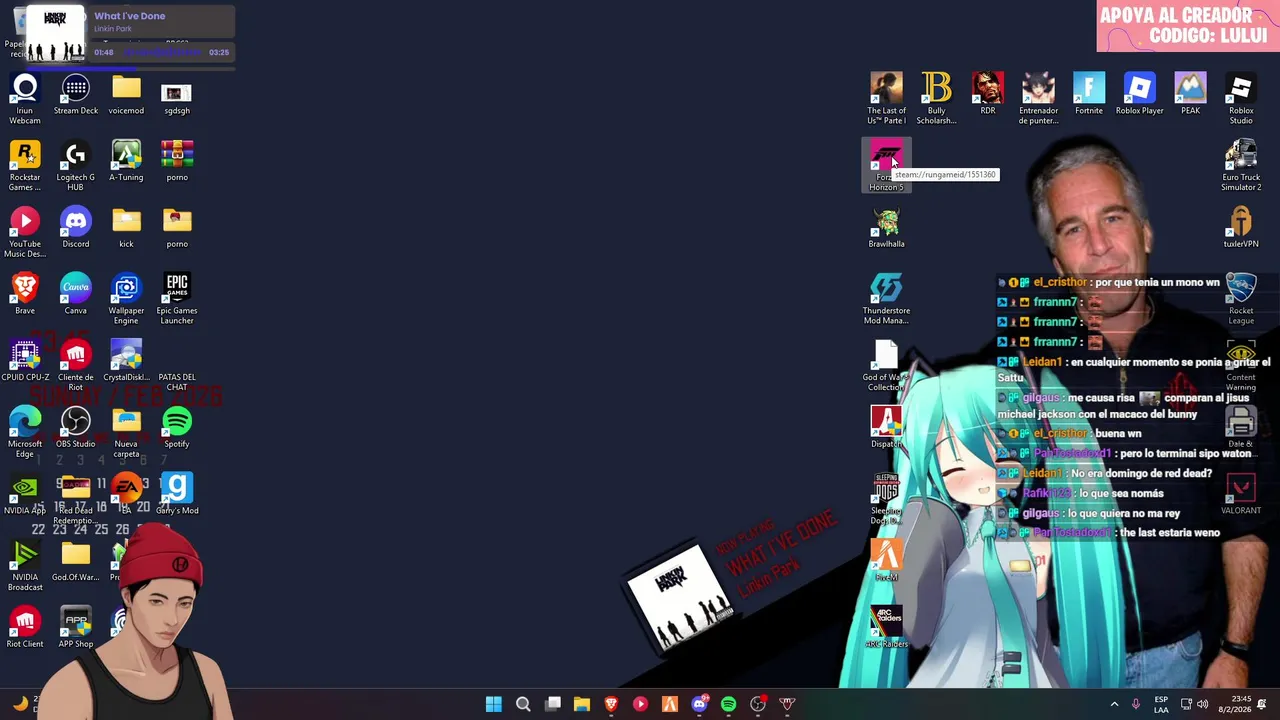Open Entrenador de puntería shortcut
This screenshot has height=720, width=1280.
[1038, 98]
